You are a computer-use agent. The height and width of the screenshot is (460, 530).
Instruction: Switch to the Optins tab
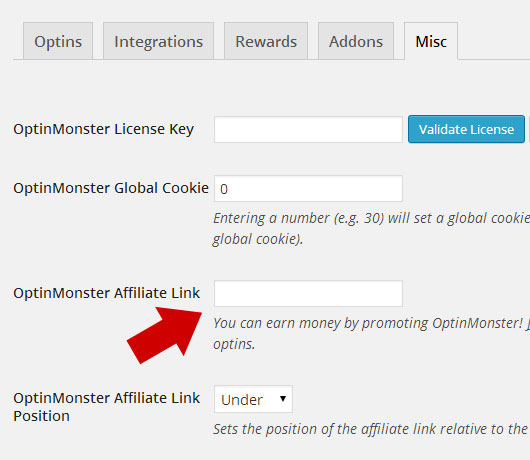[x=58, y=41]
